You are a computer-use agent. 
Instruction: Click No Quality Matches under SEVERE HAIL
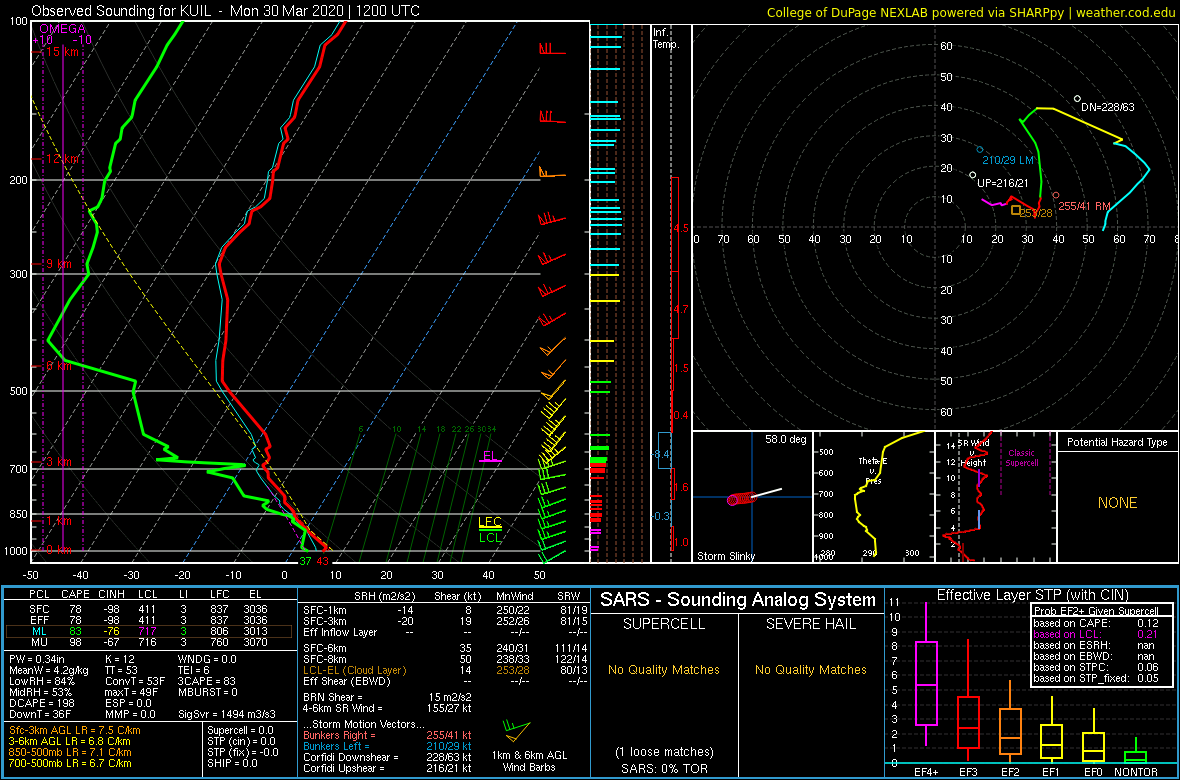(x=810, y=669)
